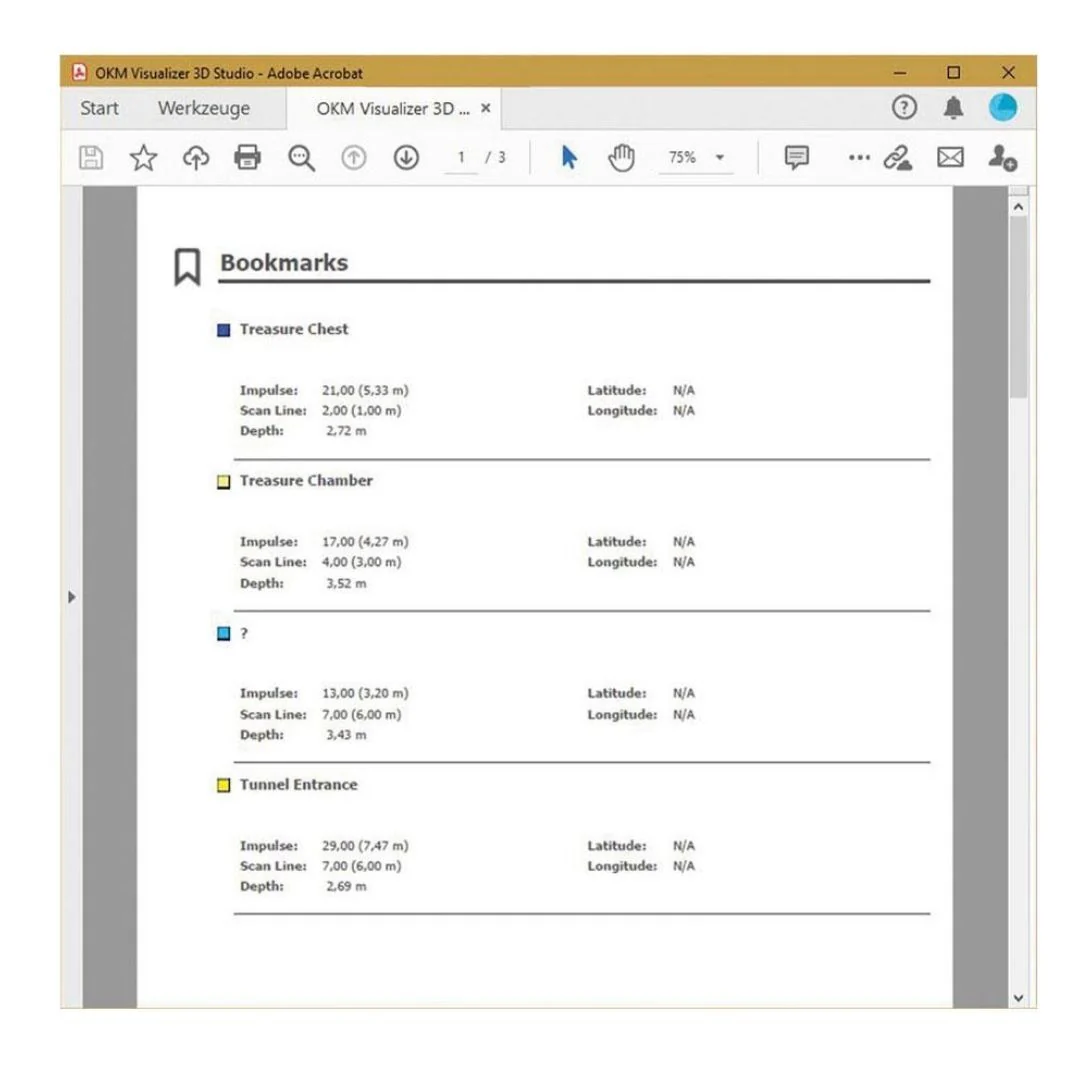Switch to the Werkzeuge tab
The width and height of the screenshot is (1080, 1080).
[204, 108]
